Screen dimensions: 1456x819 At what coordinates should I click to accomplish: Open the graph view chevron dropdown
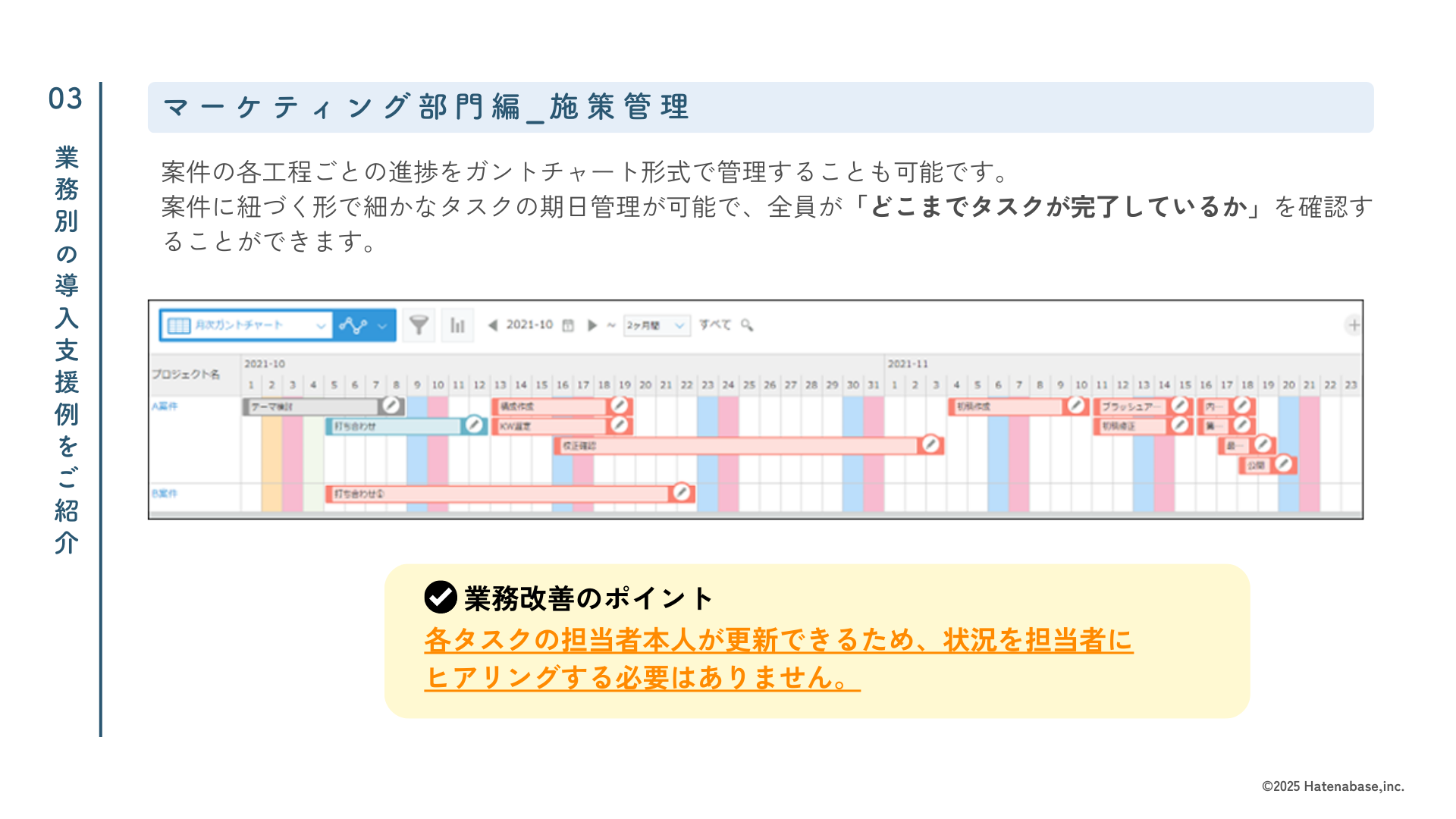[382, 326]
